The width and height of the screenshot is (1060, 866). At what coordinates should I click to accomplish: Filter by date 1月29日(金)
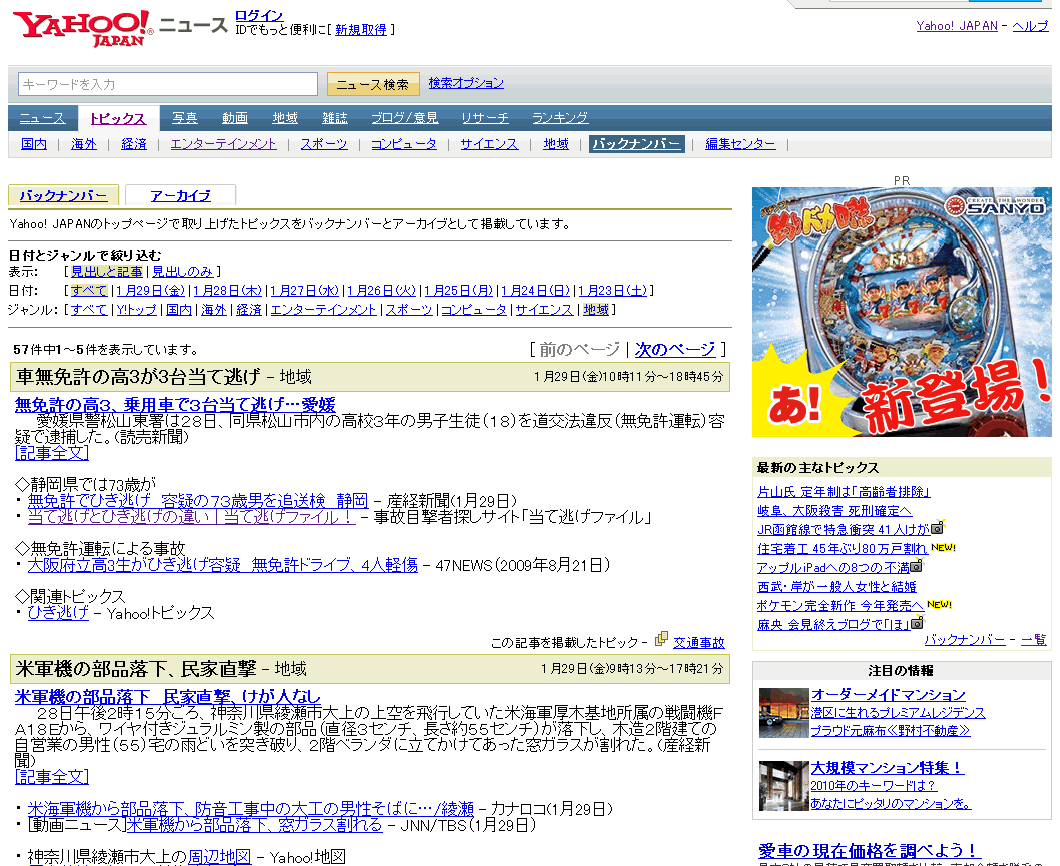150,291
